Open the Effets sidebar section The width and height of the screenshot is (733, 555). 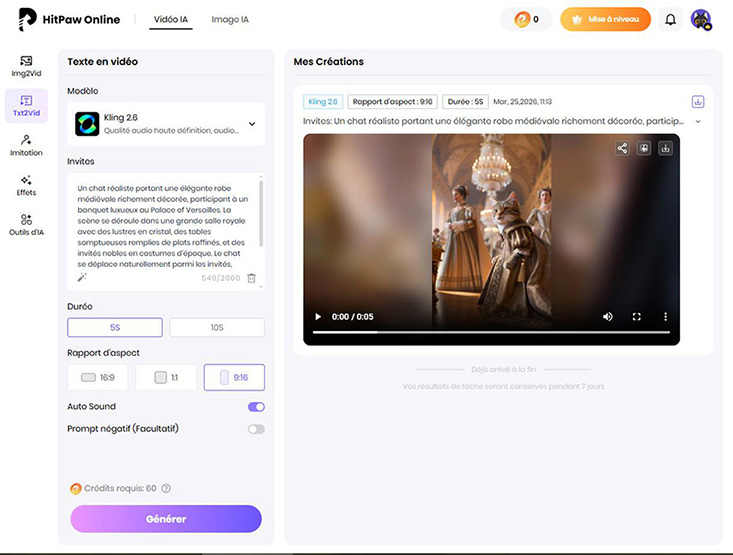pyautogui.click(x=26, y=185)
